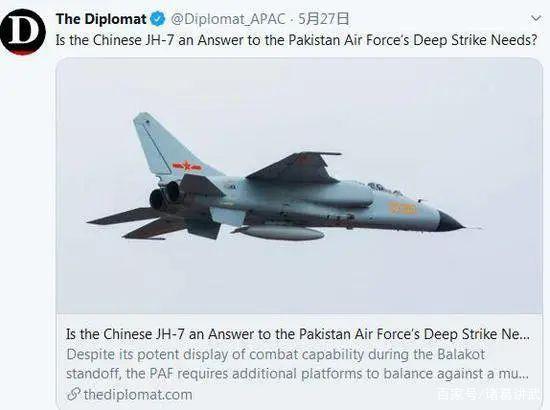The image size is (550, 410).
Task: Click the card headline below the photo
Action: (298, 334)
